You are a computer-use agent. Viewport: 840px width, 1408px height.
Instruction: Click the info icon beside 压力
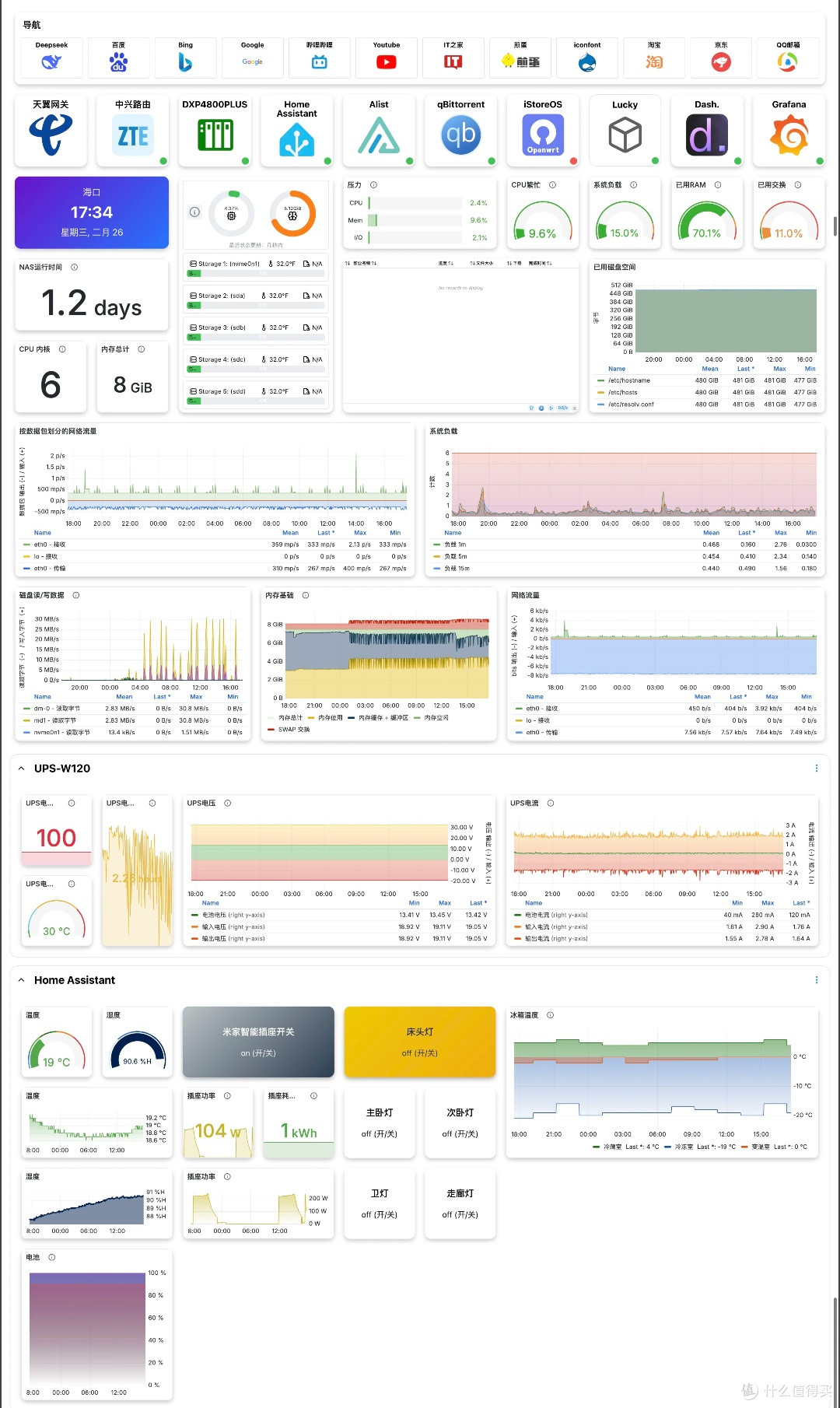tap(373, 185)
